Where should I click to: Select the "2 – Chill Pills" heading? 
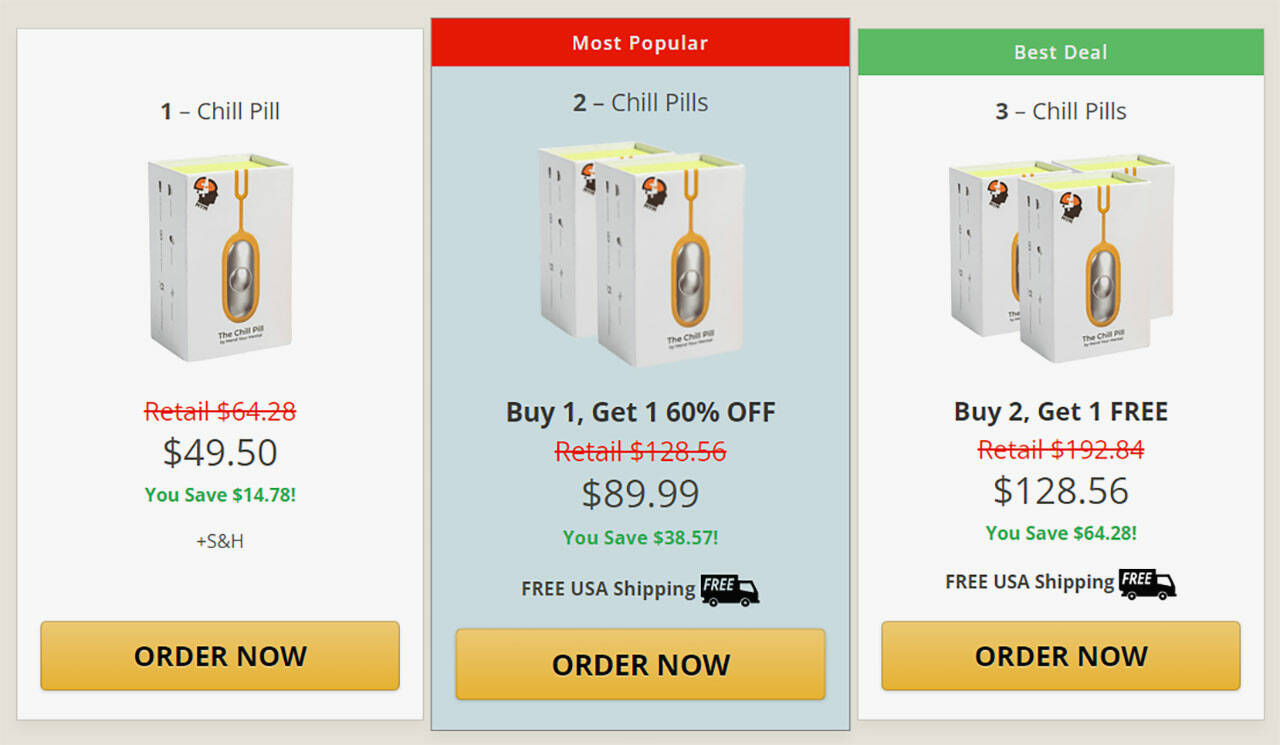(640, 102)
